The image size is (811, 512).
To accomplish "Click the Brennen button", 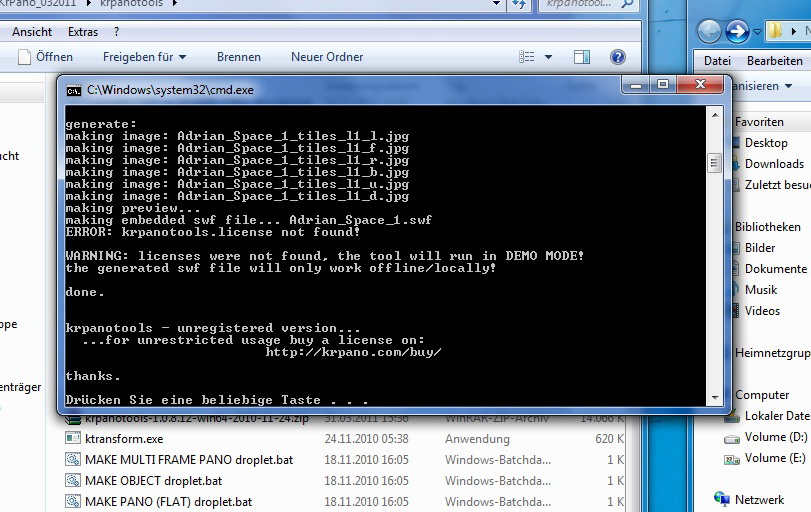I will coord(238,58).
